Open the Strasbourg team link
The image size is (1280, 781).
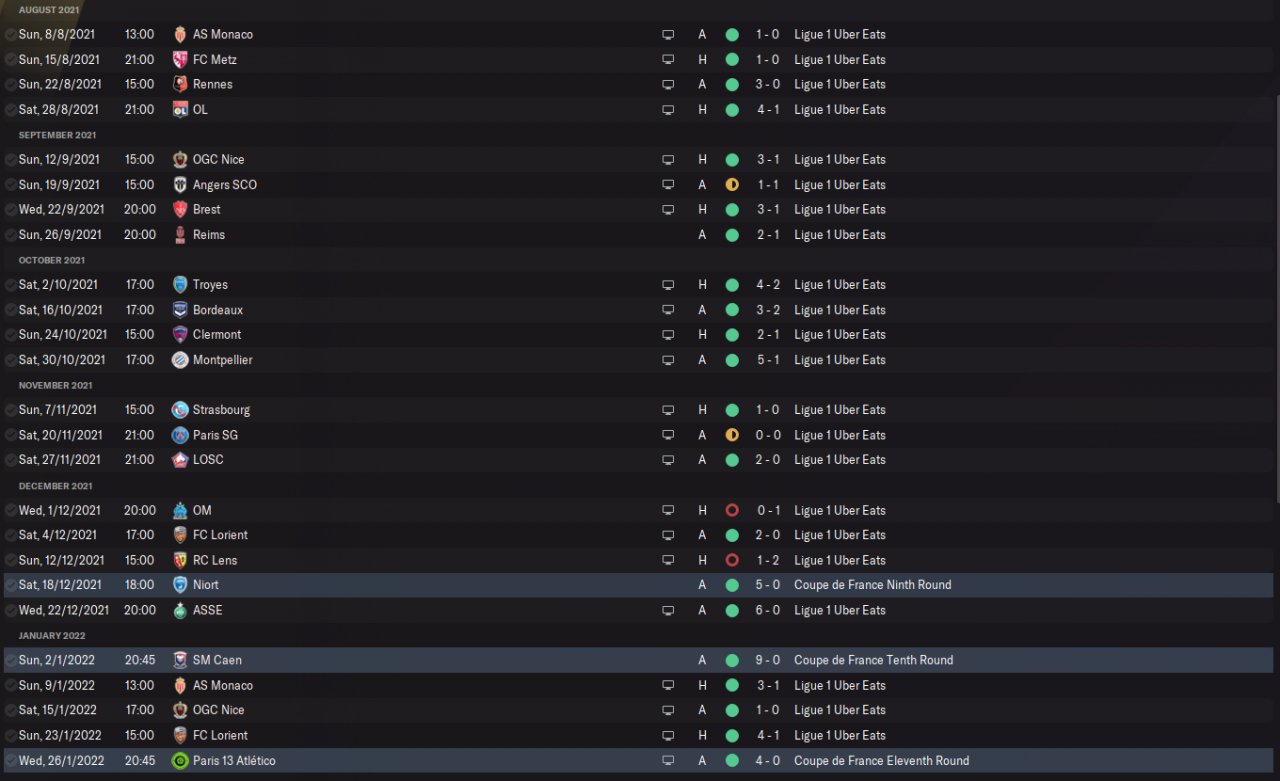(222, 410)
